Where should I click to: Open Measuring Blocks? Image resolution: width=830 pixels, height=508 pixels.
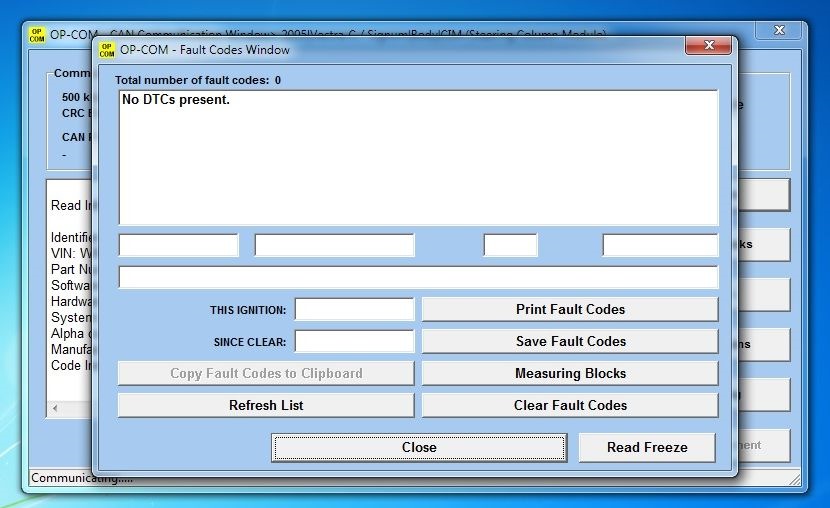[570, 373]
